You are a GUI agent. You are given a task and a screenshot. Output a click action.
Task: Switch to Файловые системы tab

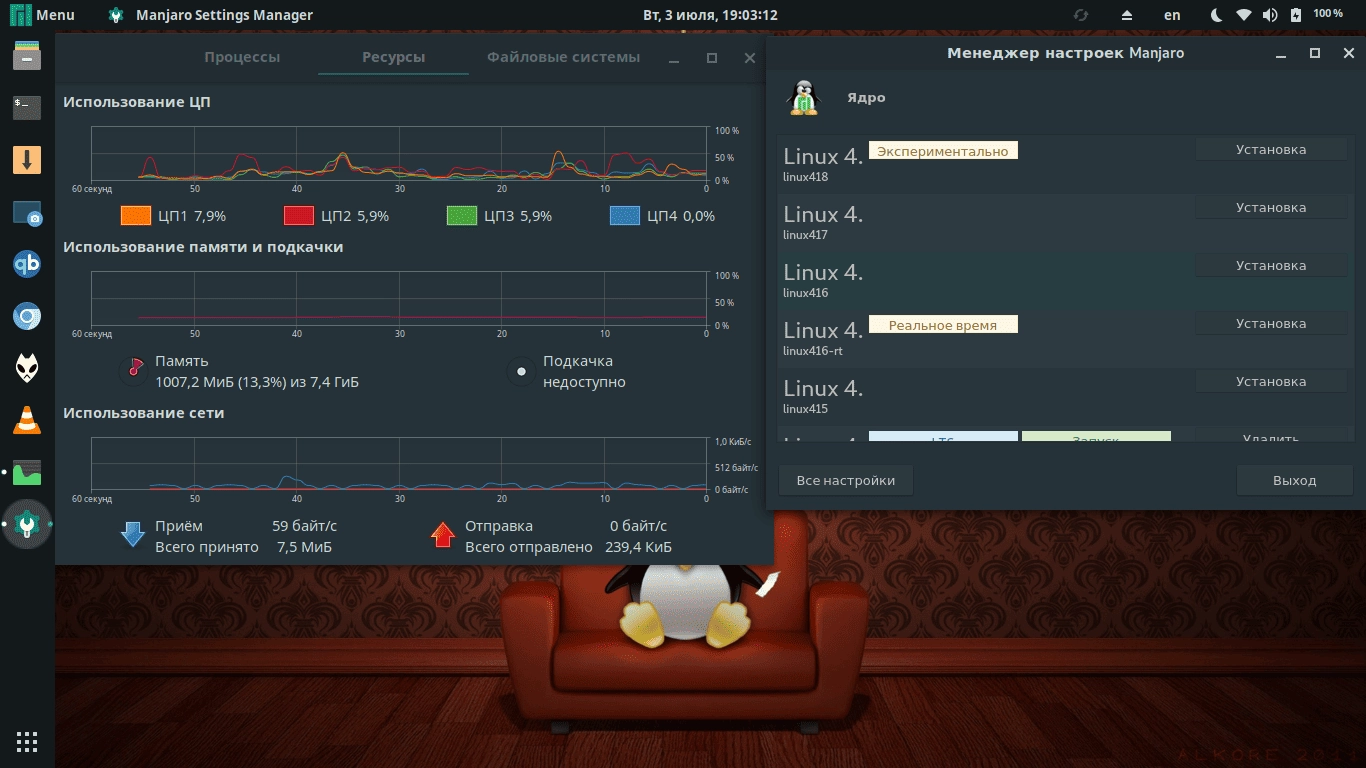tap(563, 57)
